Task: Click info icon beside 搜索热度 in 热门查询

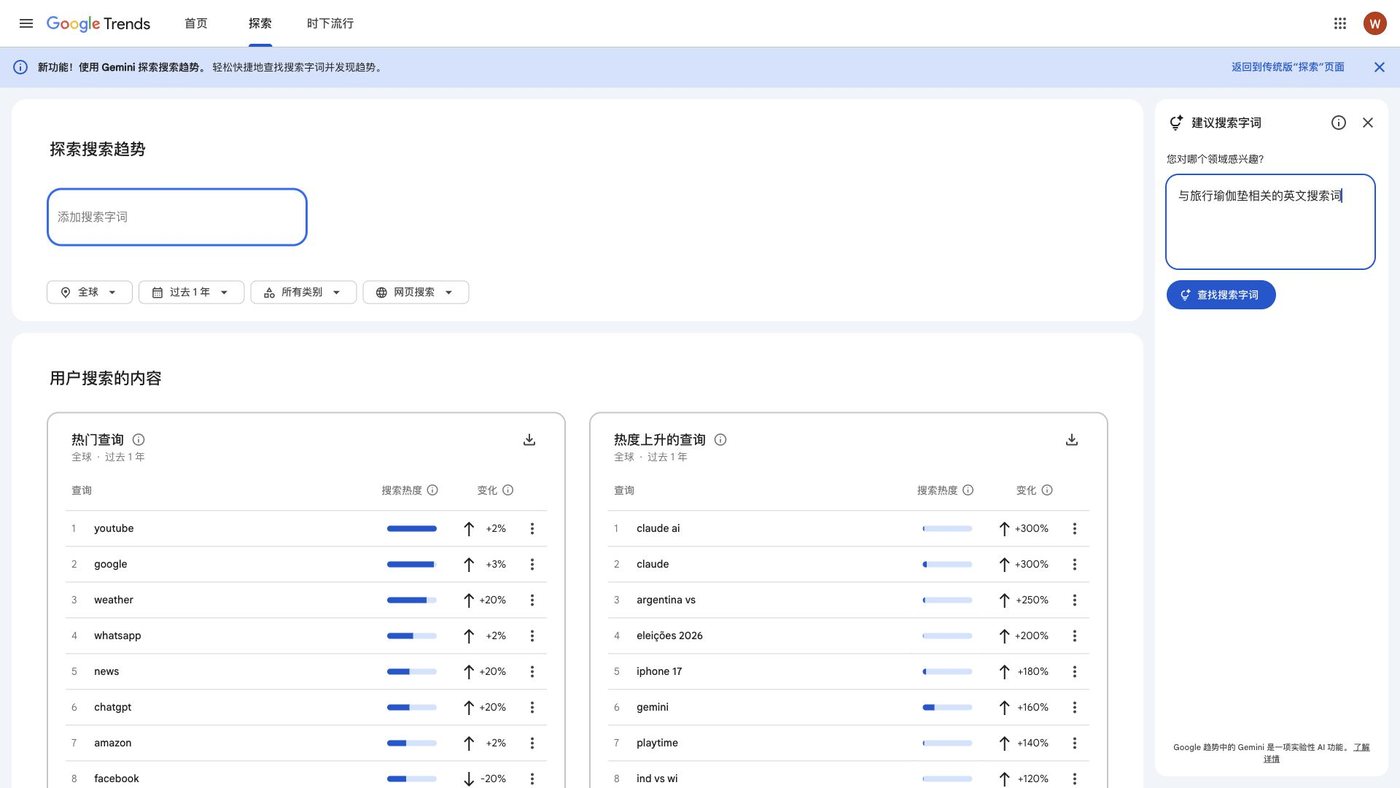Action: [432, 490]
